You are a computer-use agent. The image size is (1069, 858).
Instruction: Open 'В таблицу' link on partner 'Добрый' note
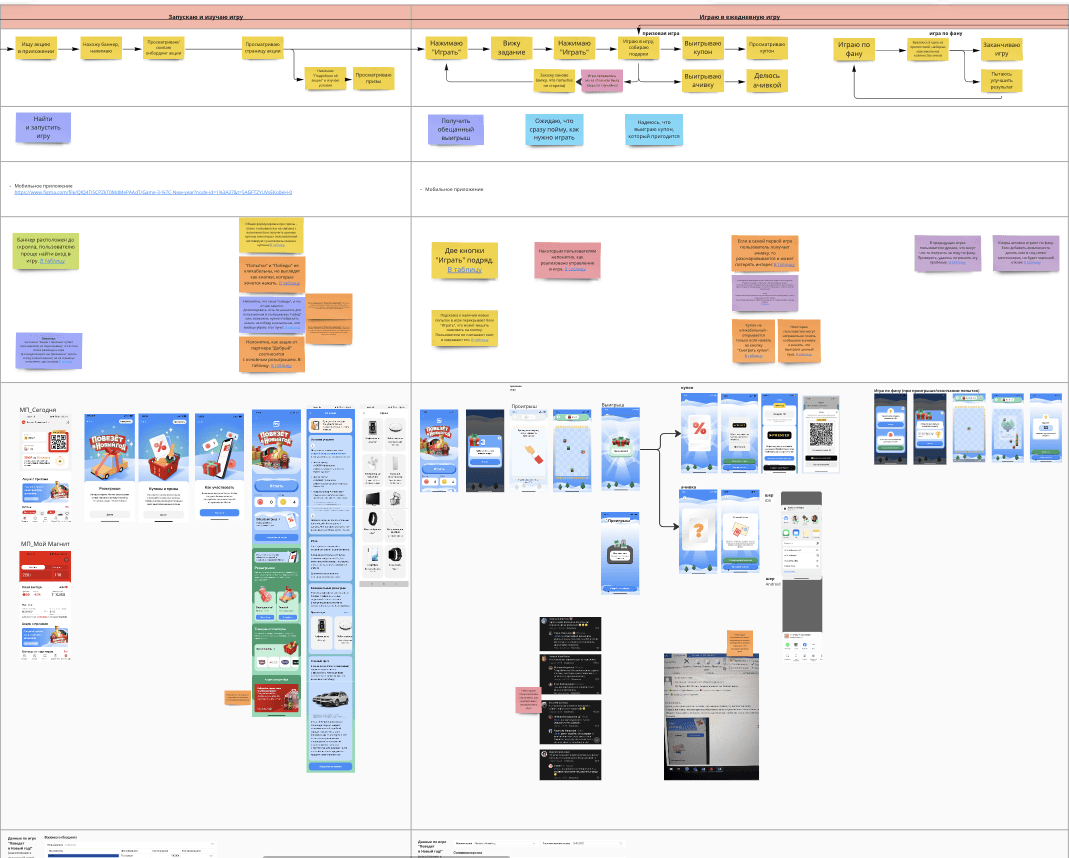[281, 366]
